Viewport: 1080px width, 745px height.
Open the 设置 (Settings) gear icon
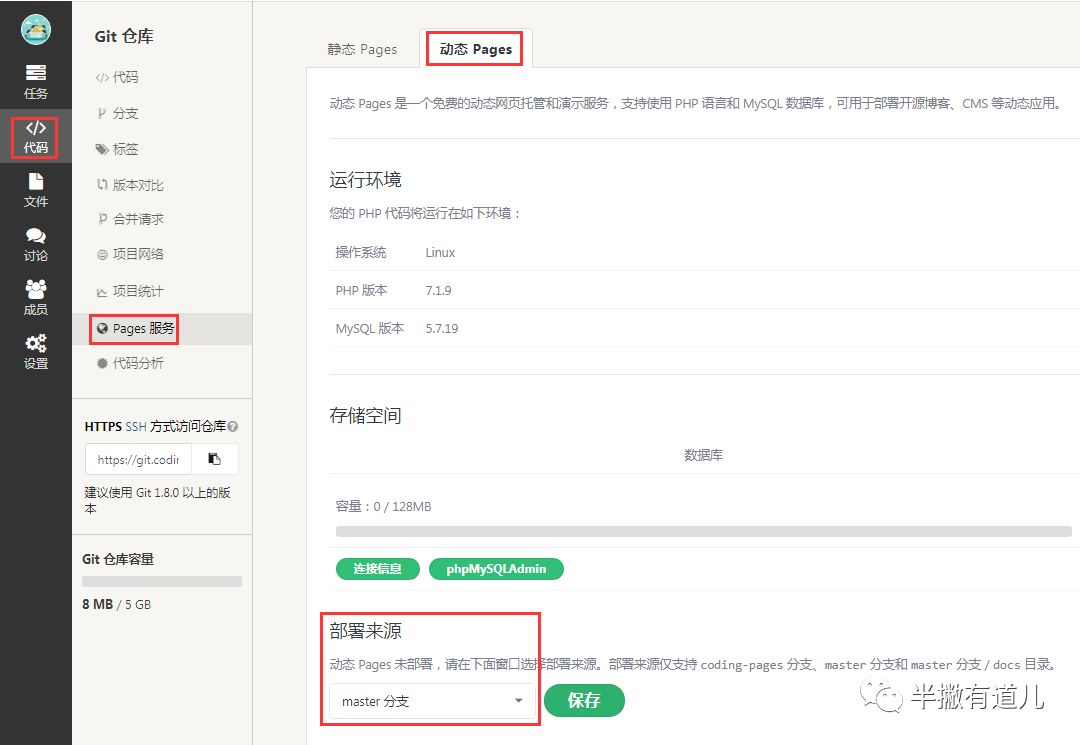click(36, 351)
